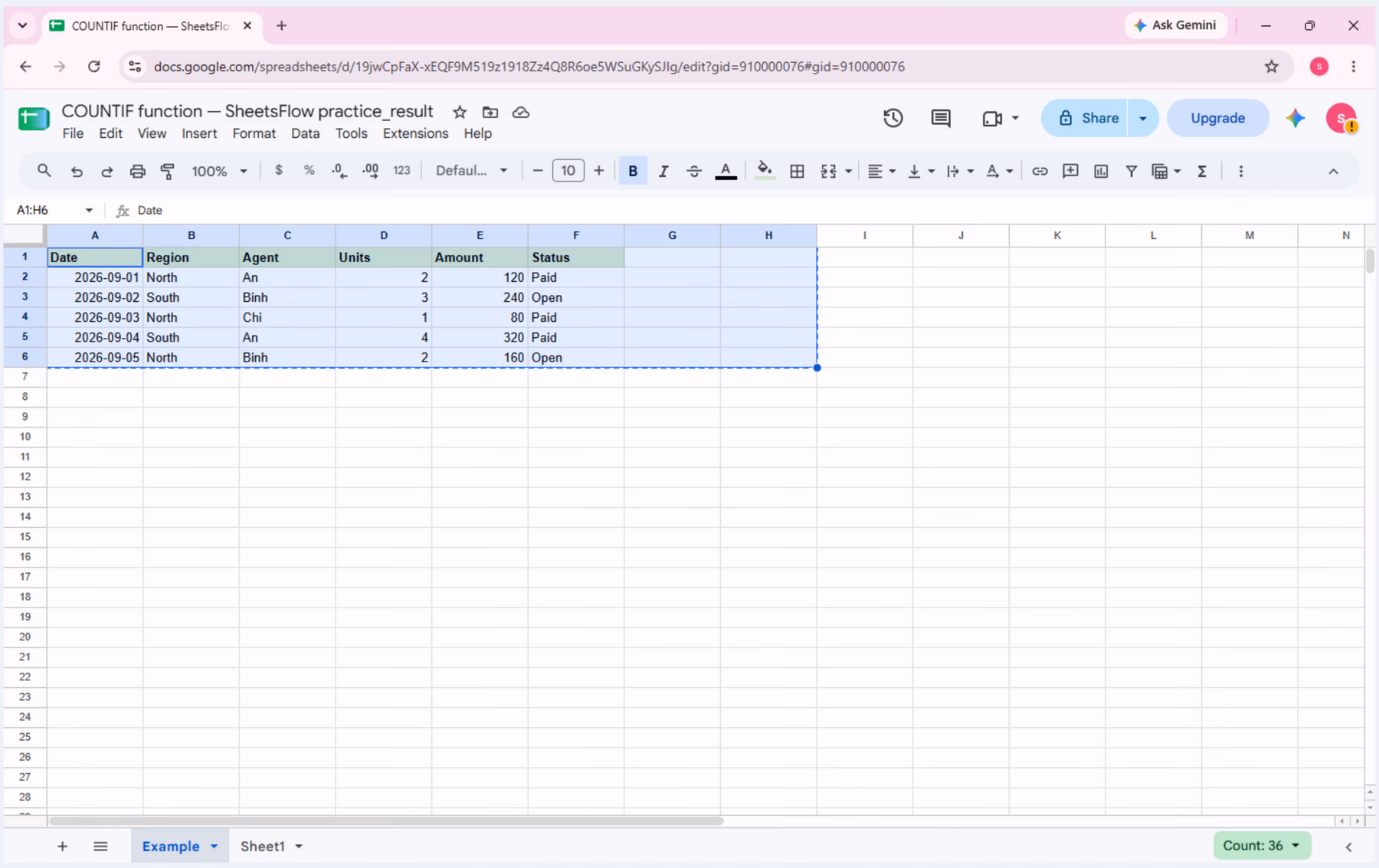The width and height of the screenshot is (1379, 868).
Task: Apply percent format
Action: pos(309,171)
